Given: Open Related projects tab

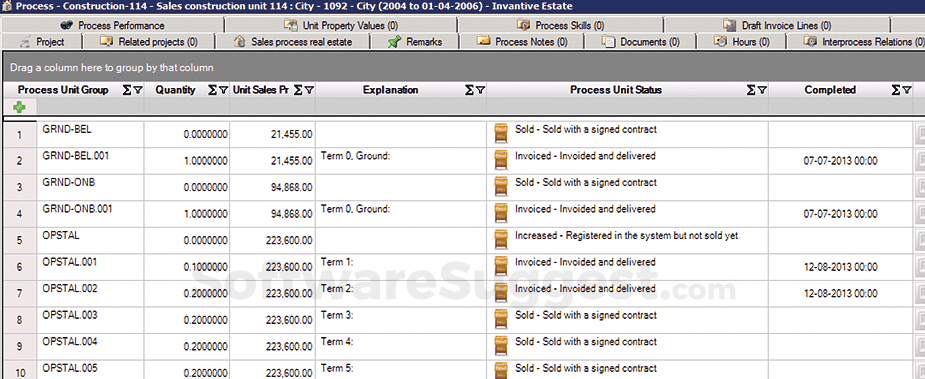Looking at the screenshot, I should coord(148,42).
